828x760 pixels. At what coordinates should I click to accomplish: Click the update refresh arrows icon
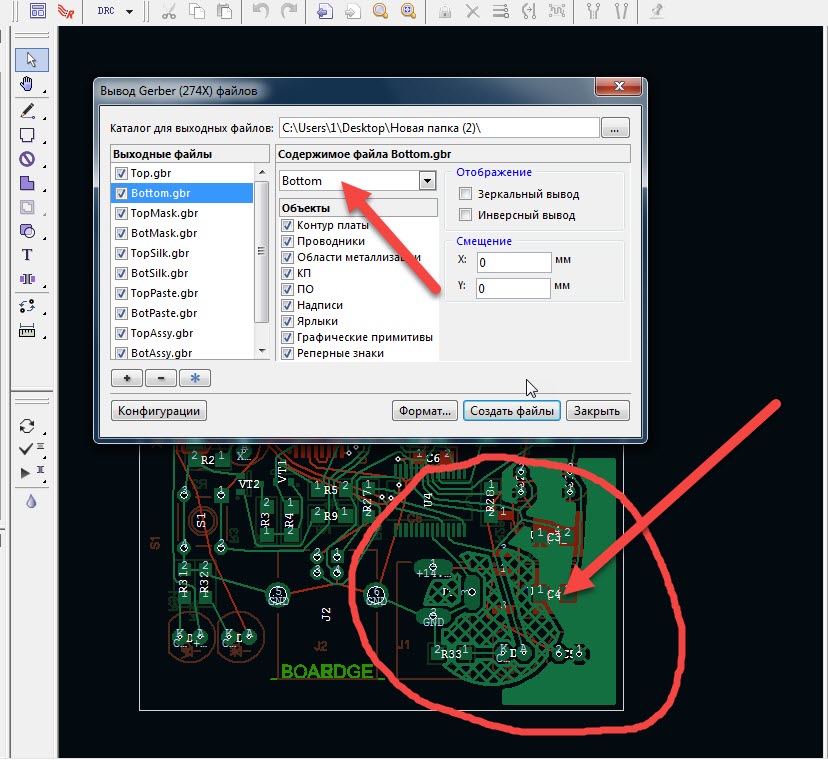[x=27, y=426]
